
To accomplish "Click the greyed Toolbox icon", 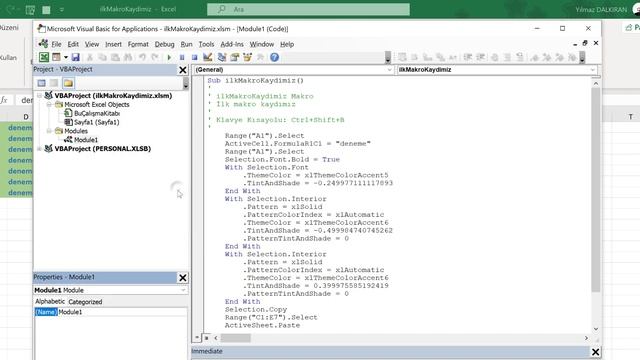I will [260, 58].
